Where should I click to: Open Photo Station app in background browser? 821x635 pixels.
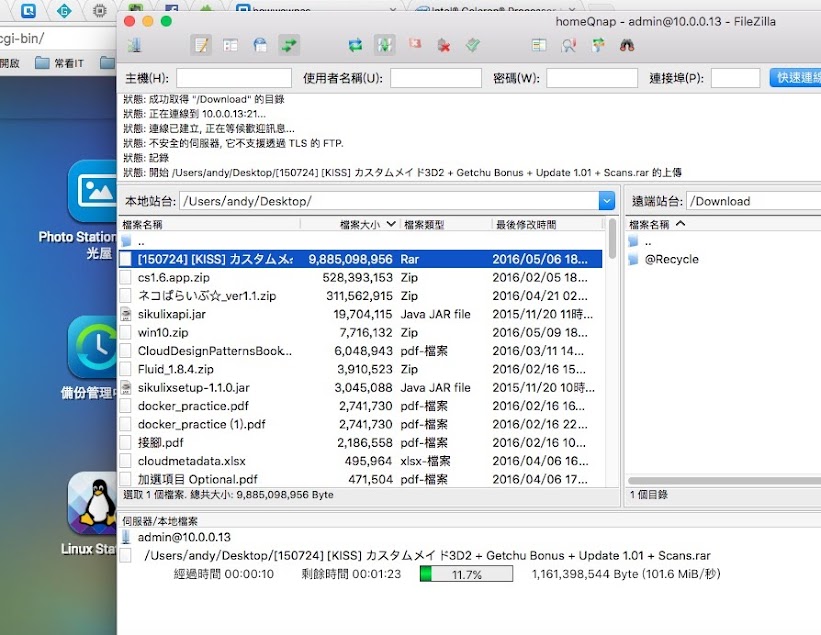93,191
